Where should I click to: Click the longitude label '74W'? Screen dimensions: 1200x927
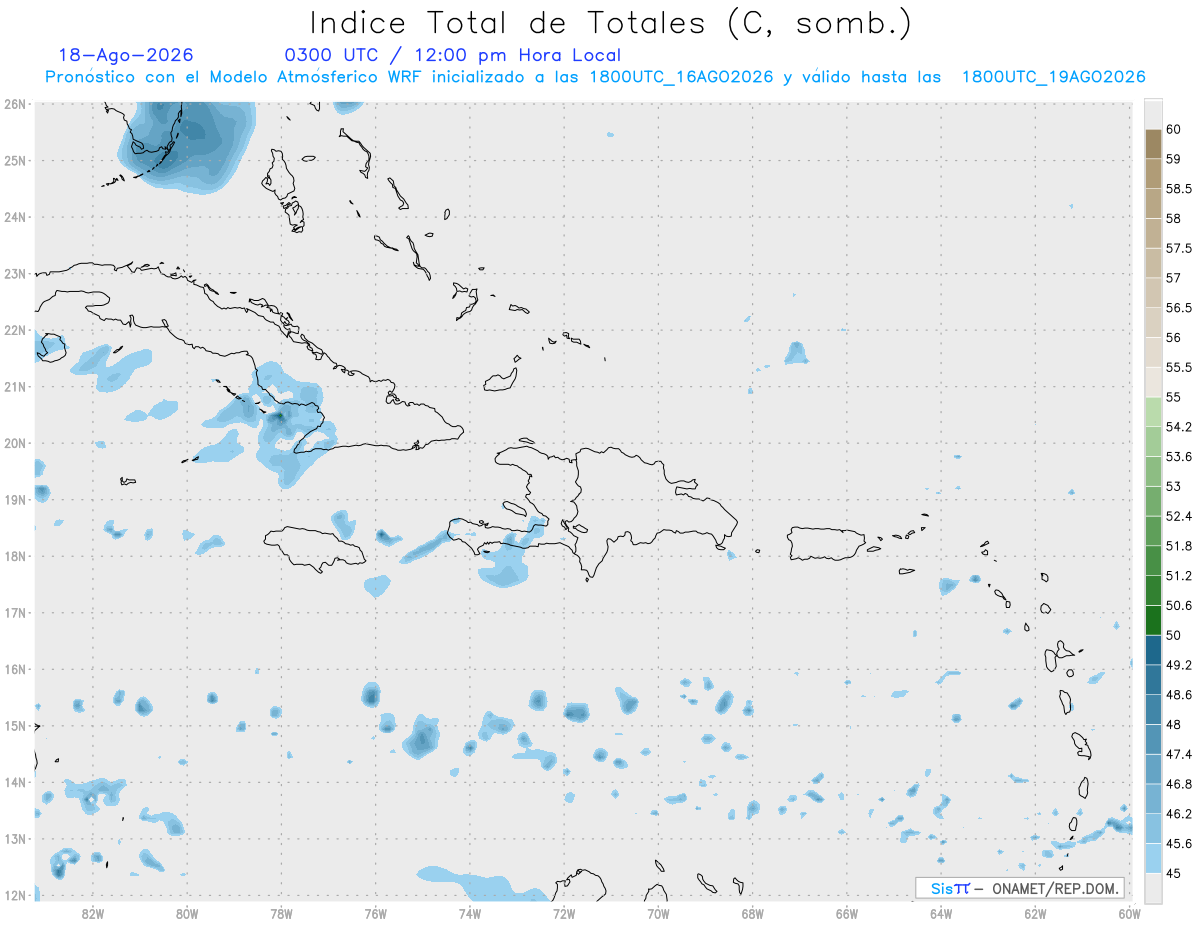coord(470,913)
